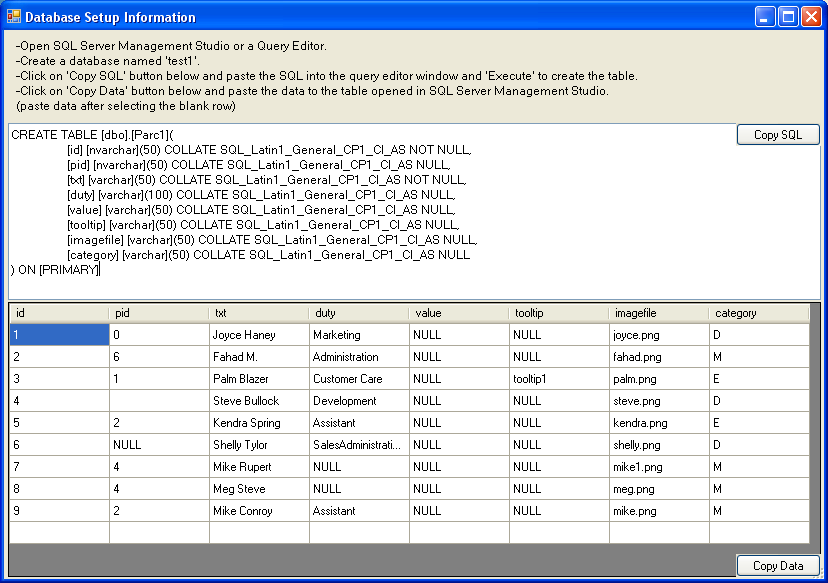This screenshot has height=583, width=828.
Task: Maximize the Database Setup Information window
Action: point(788,17)
